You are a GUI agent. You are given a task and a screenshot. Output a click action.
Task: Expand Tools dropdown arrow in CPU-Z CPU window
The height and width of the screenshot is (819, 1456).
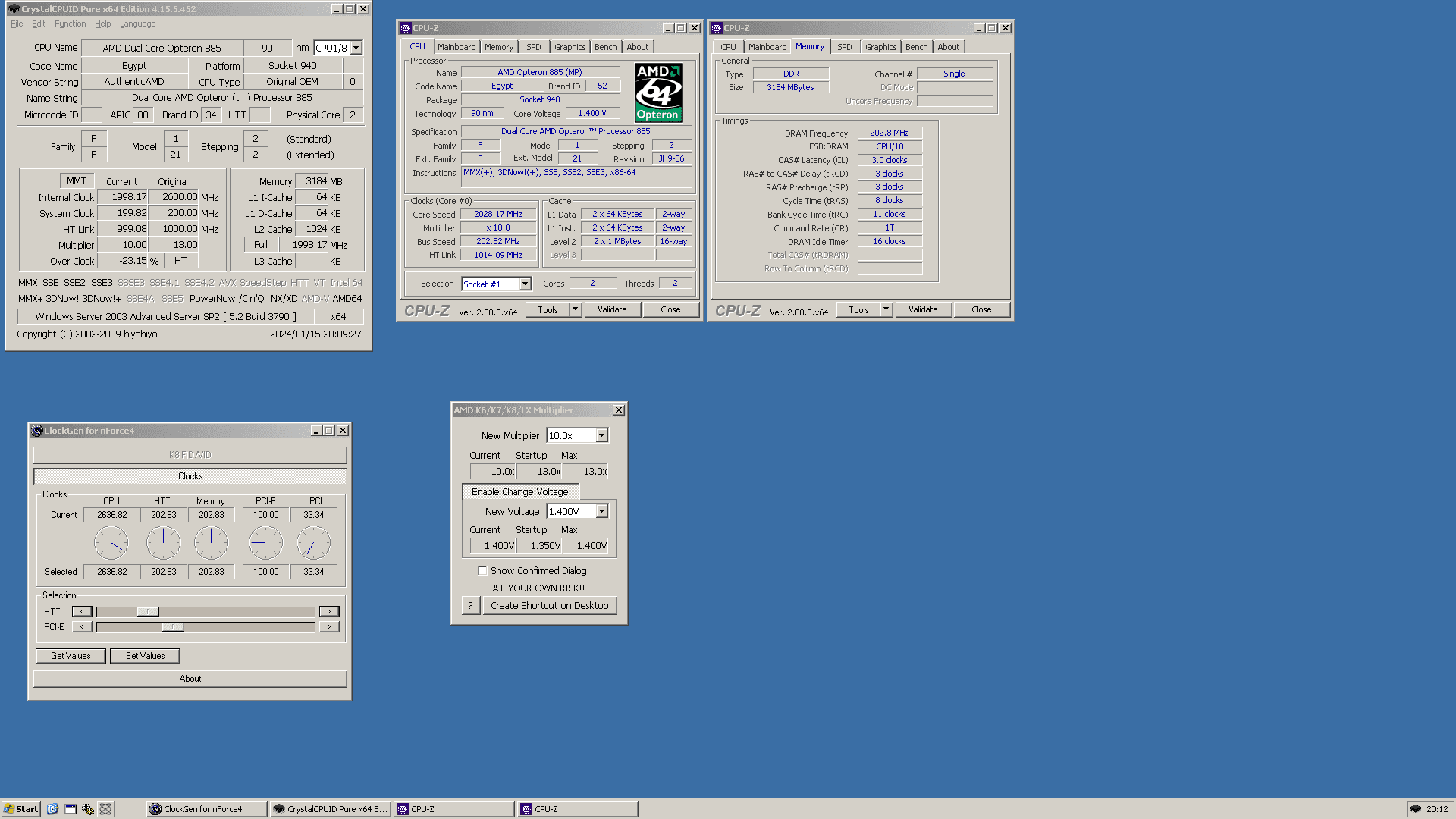point(575,309)
